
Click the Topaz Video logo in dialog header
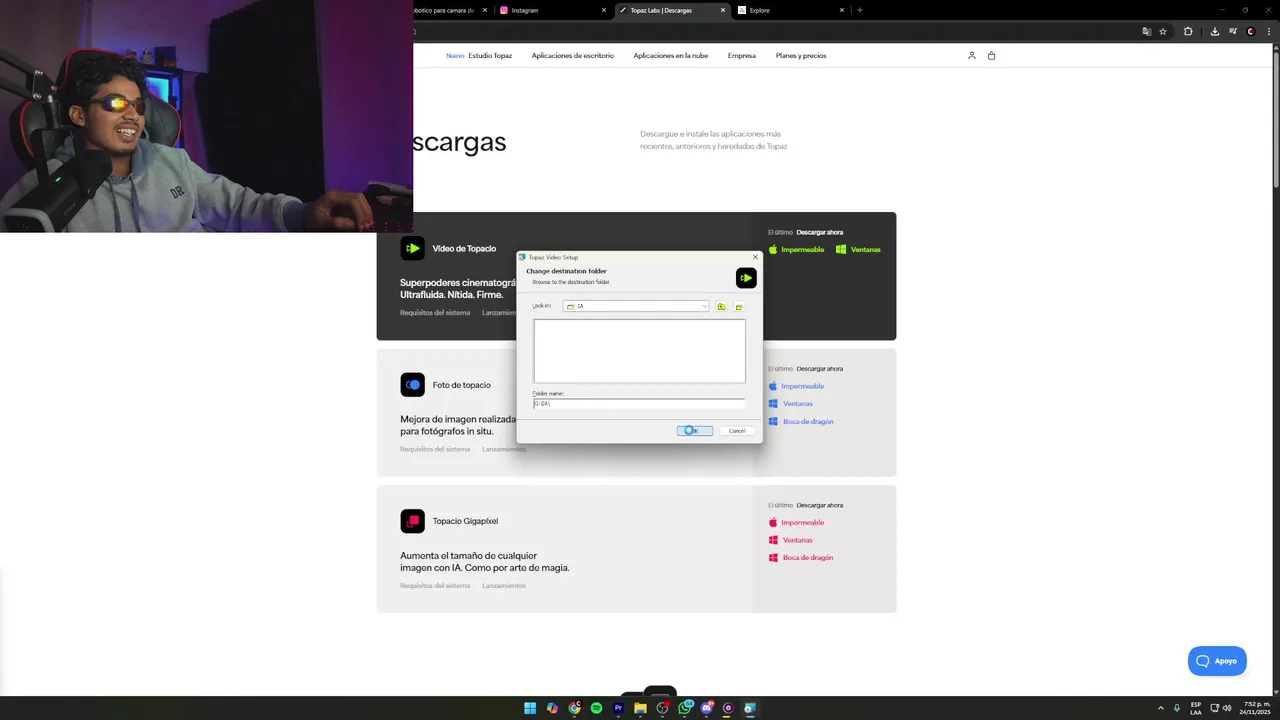(x=746, y=278)
